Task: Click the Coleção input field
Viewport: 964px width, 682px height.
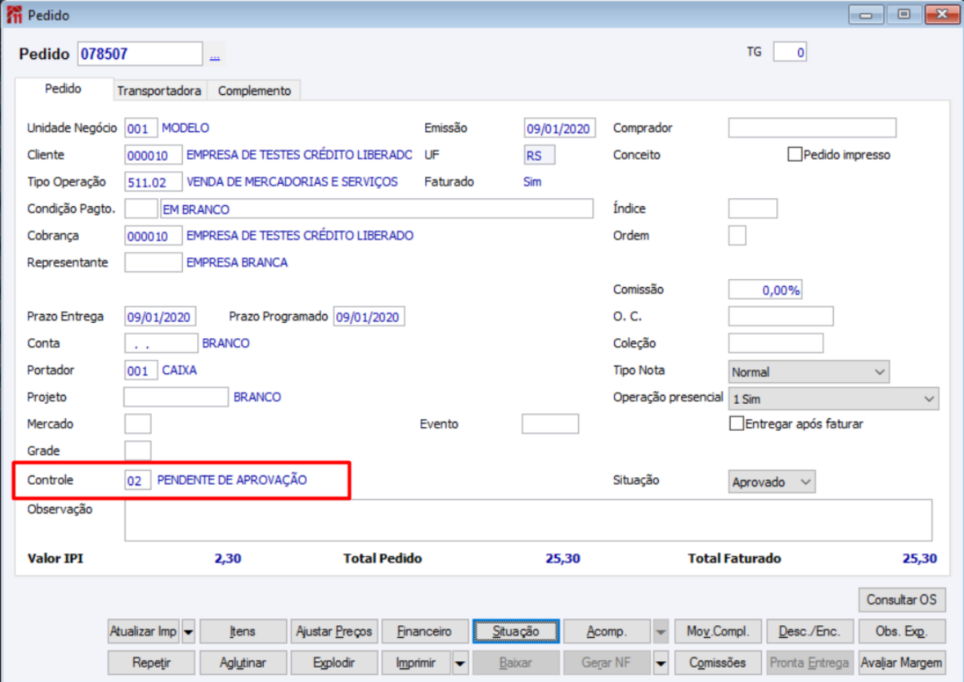Action: point(775,343)
